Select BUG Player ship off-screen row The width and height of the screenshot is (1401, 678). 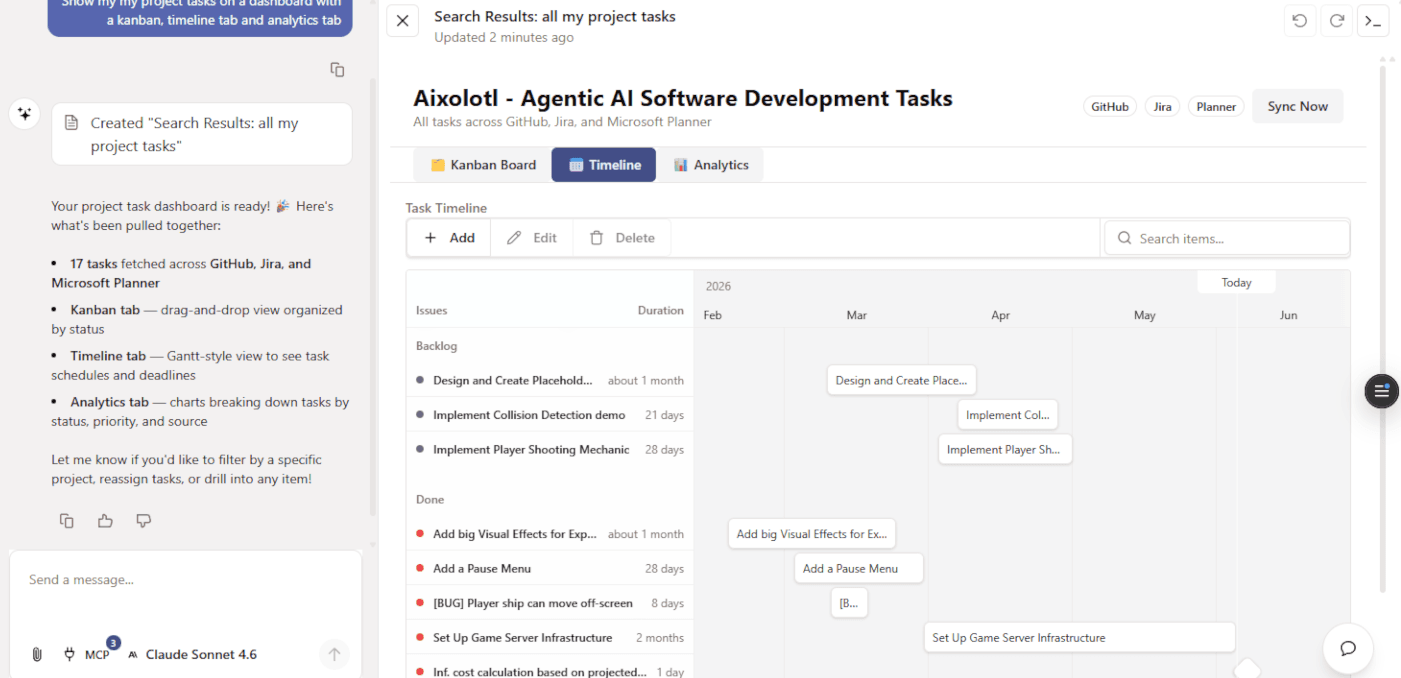[x=550, y=603]
